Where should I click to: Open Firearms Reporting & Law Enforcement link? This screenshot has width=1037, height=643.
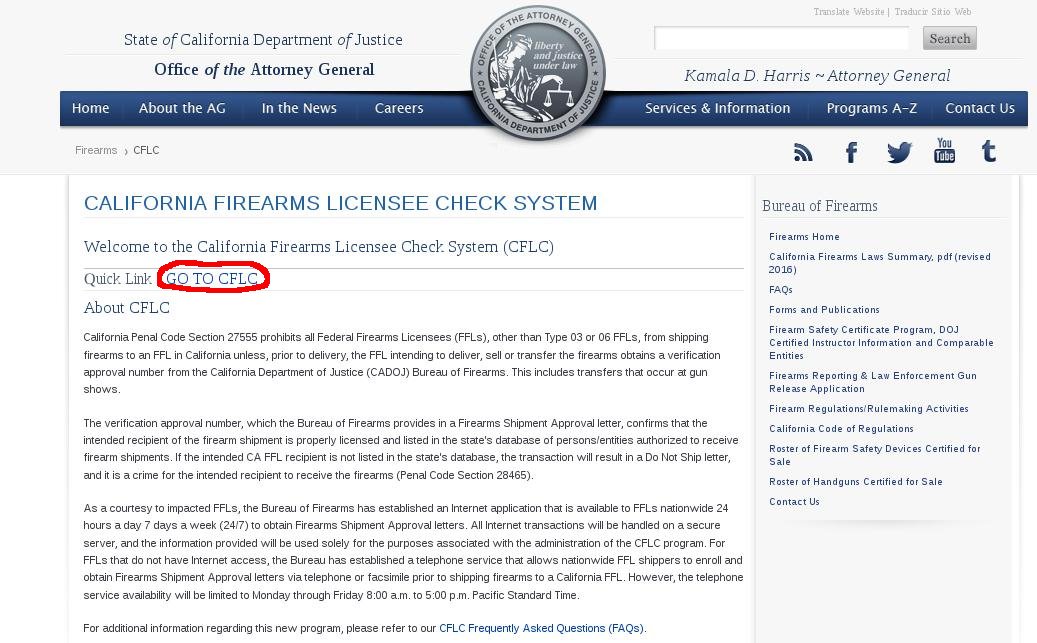[873, 382]
